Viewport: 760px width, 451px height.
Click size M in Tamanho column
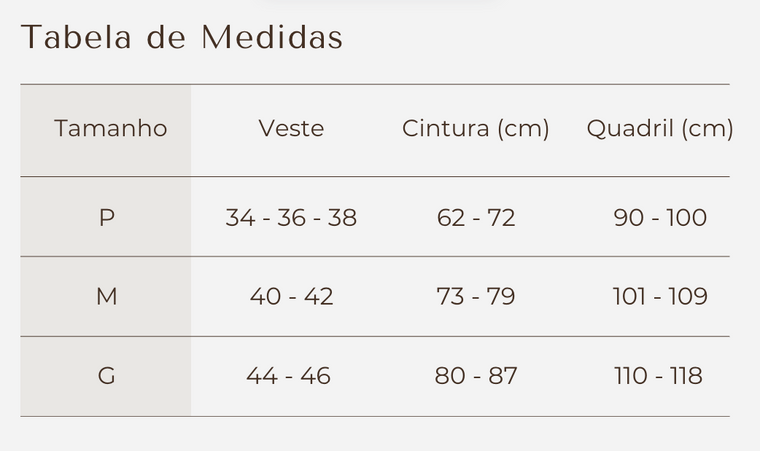[107, 296]
